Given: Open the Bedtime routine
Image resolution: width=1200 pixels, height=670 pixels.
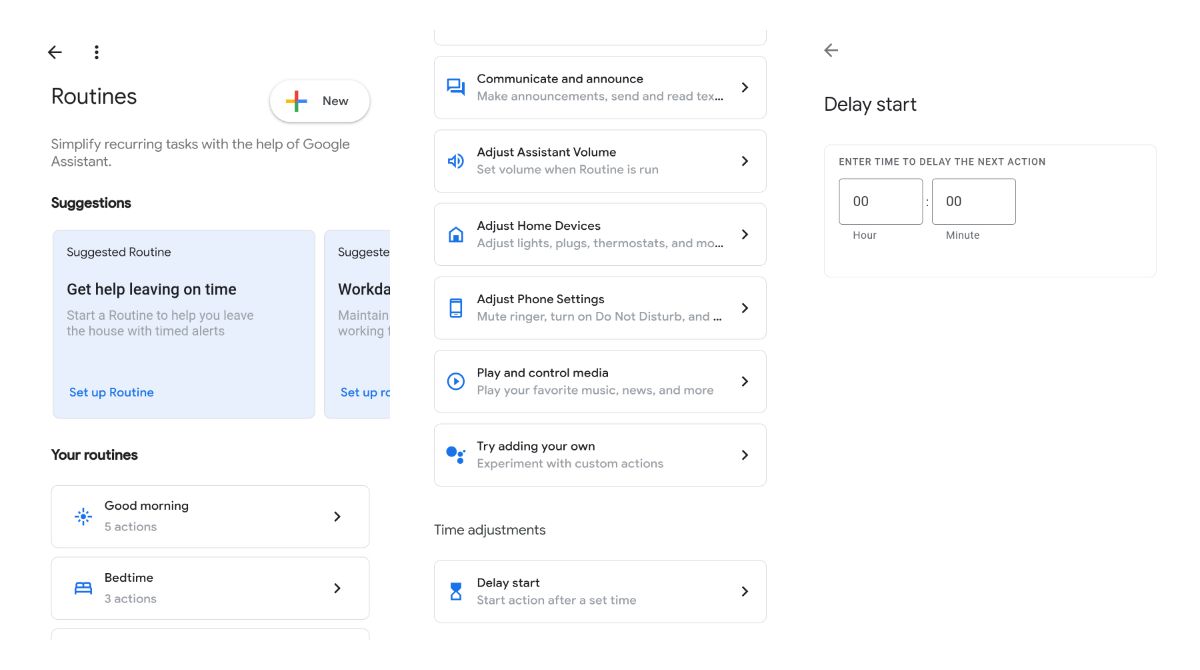Looking at the screenshot, I should (210, 588).
